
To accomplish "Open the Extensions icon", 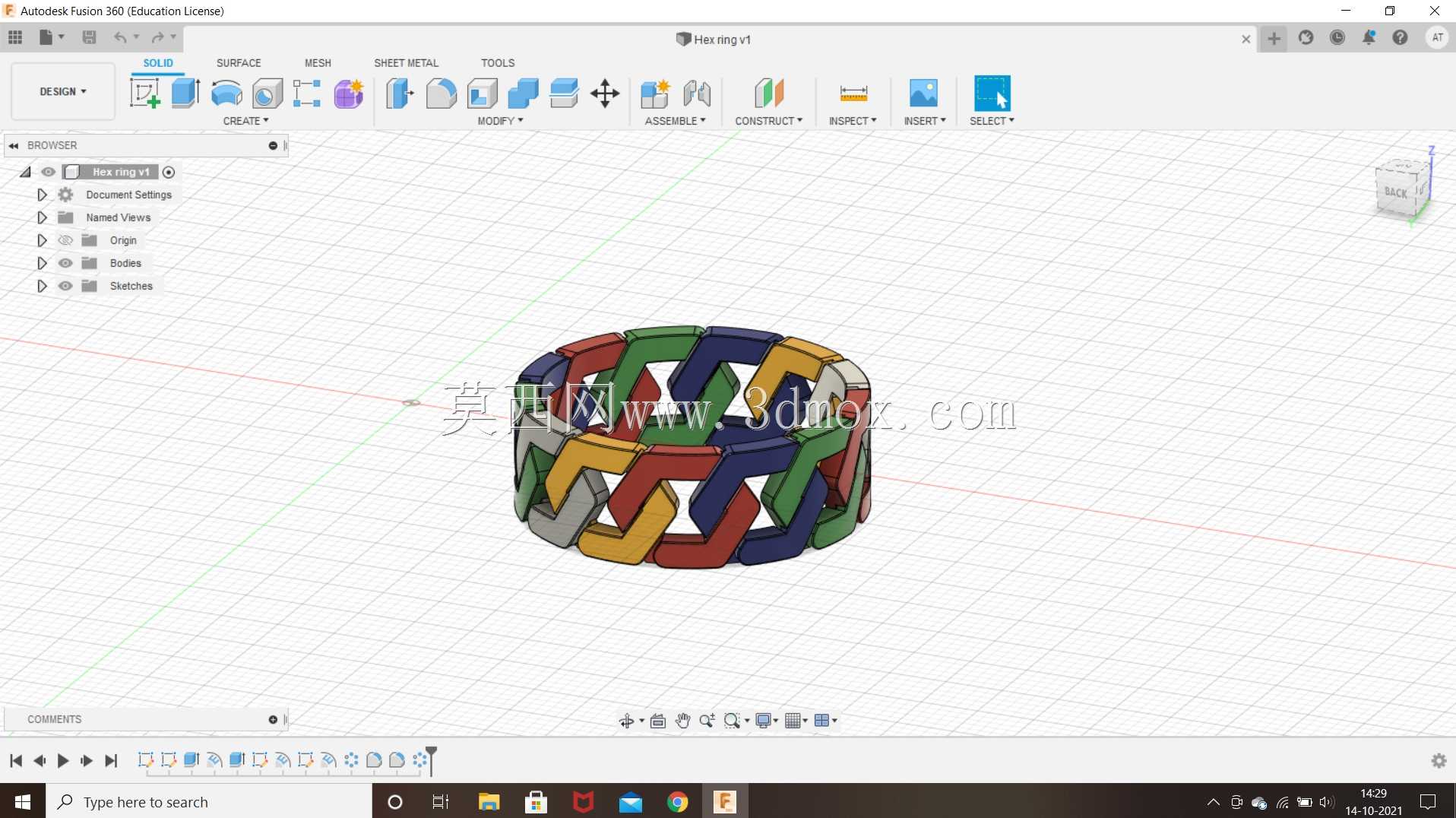I will (1306, 37).
